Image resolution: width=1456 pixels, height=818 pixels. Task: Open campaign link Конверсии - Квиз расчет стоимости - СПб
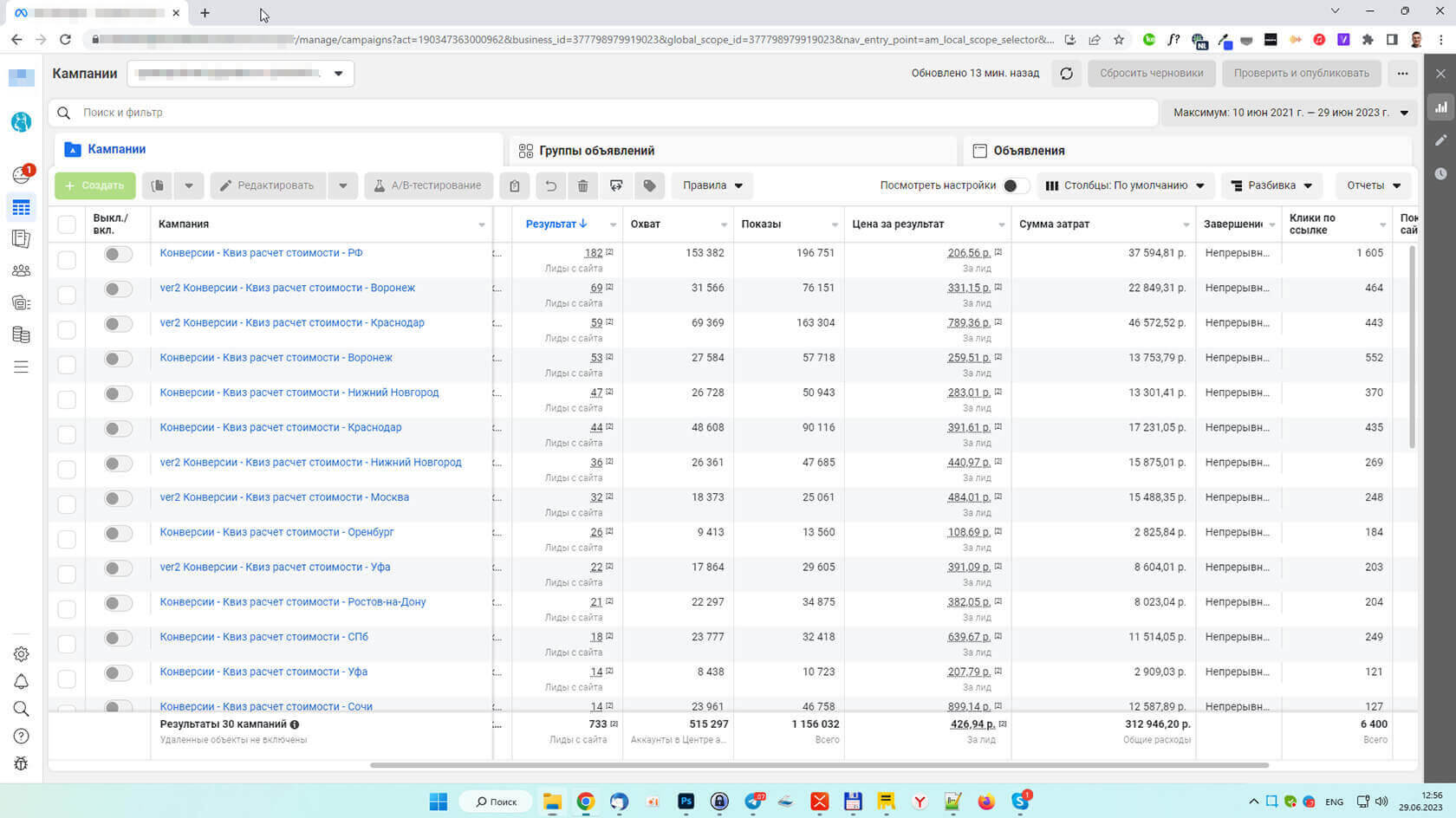pos(263,637)
